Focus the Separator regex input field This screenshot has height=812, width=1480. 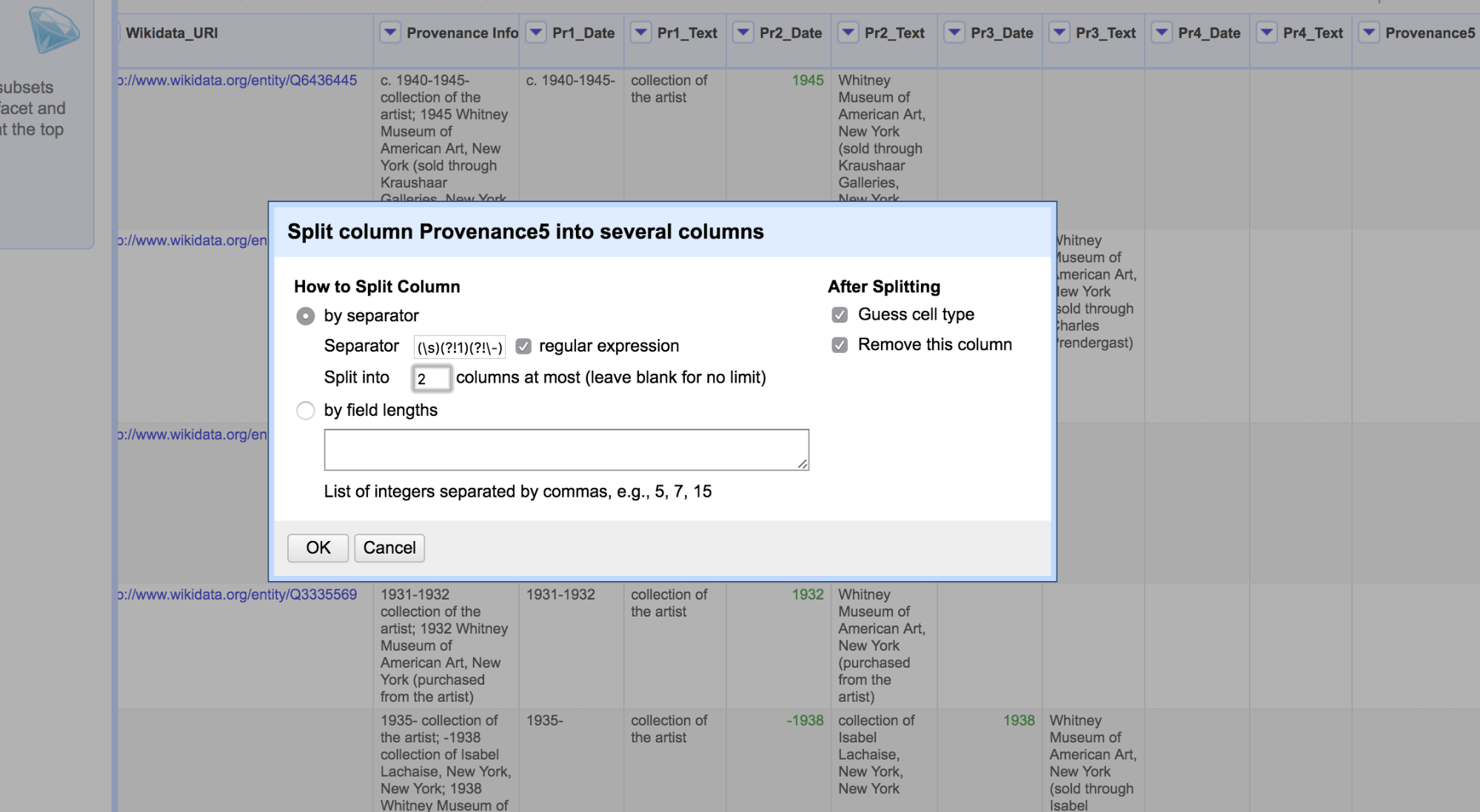click(x=459, y=346)
